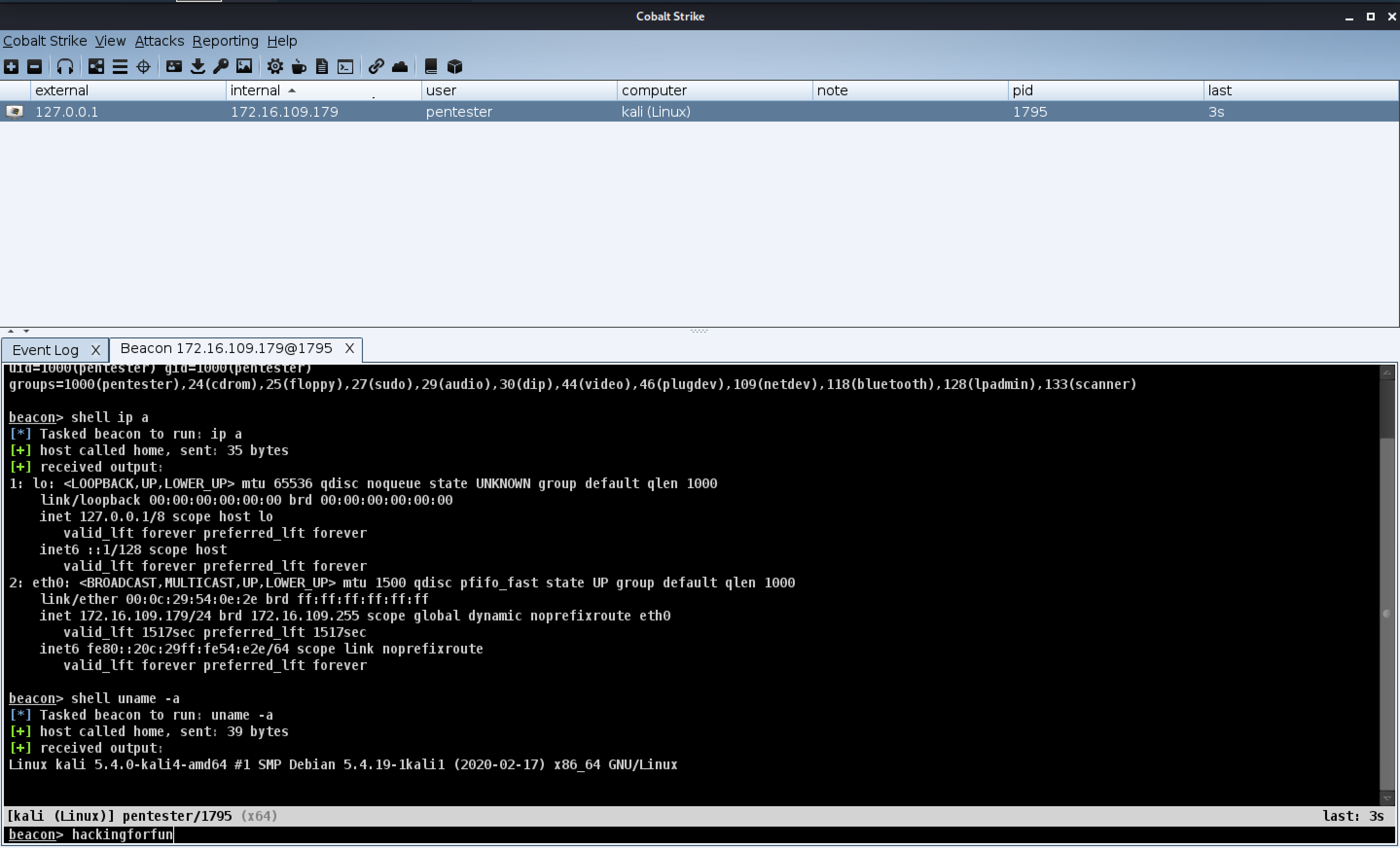This screenshot has width=1400, height=848.
Task: Click the small up arrow collapsing the panel
Action: pos(10,331)
